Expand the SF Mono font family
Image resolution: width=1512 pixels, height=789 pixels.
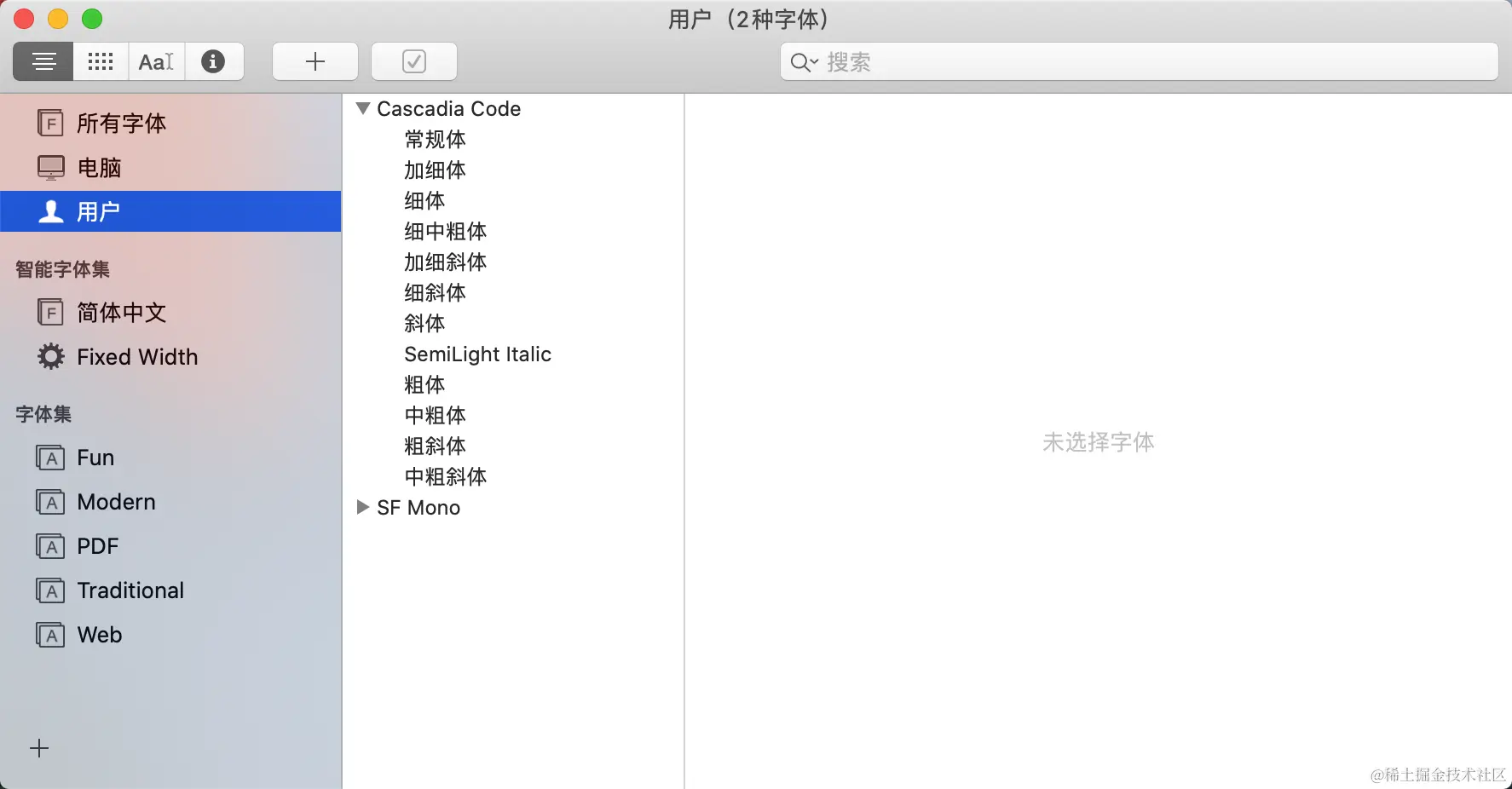363,507
